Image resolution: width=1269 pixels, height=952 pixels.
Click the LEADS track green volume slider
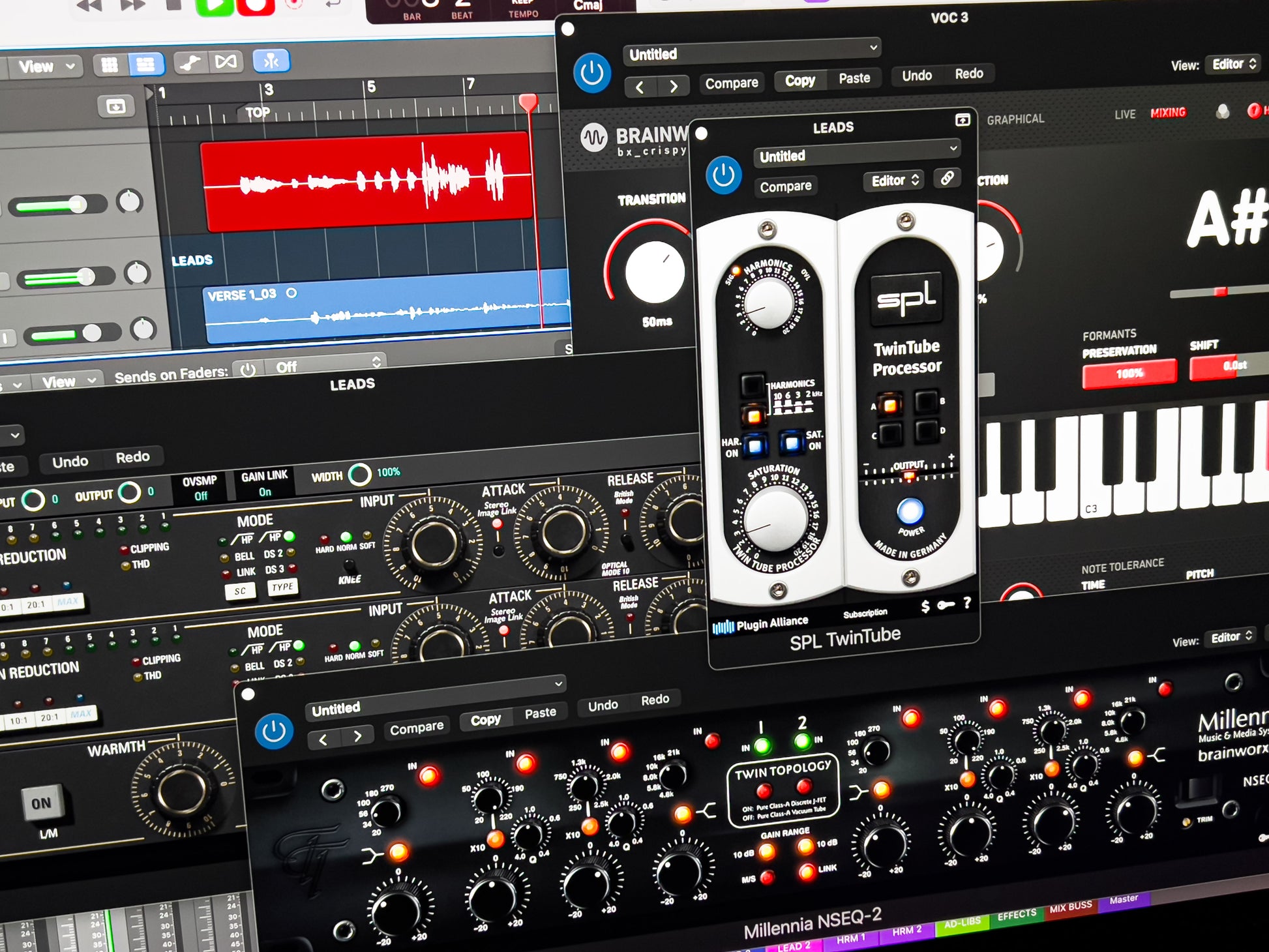(60, 278)
